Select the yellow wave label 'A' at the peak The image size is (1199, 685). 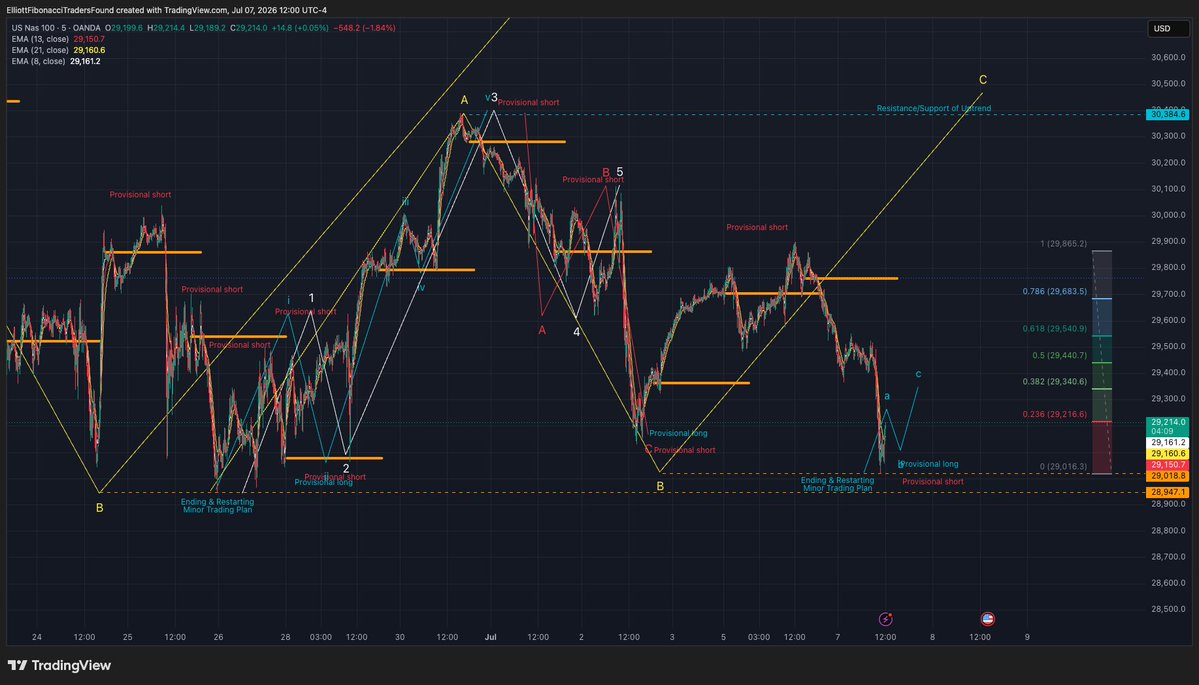tap(464, 100)
